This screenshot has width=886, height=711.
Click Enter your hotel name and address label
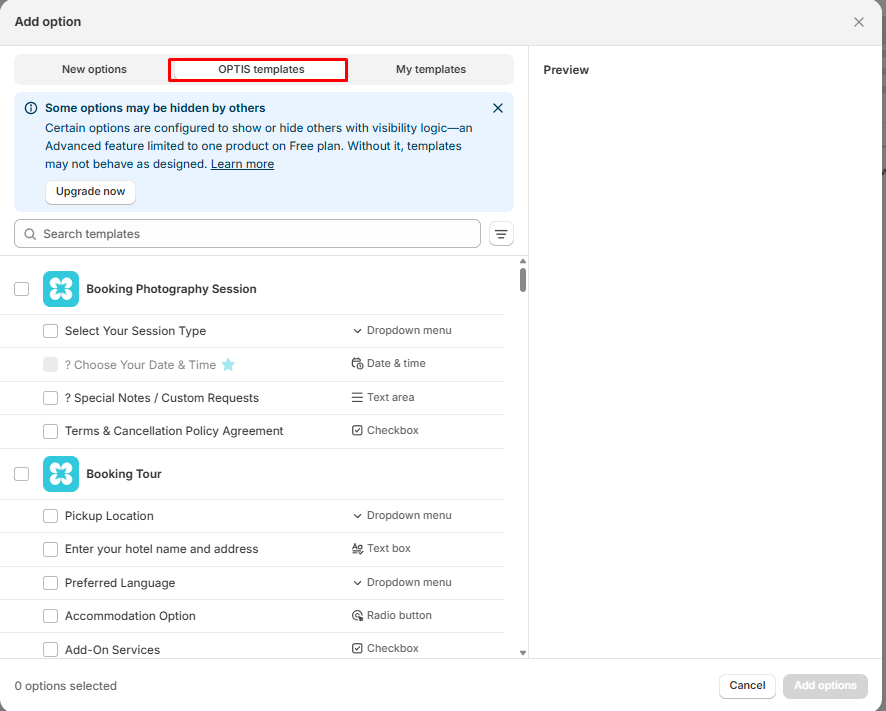(162, 549)
